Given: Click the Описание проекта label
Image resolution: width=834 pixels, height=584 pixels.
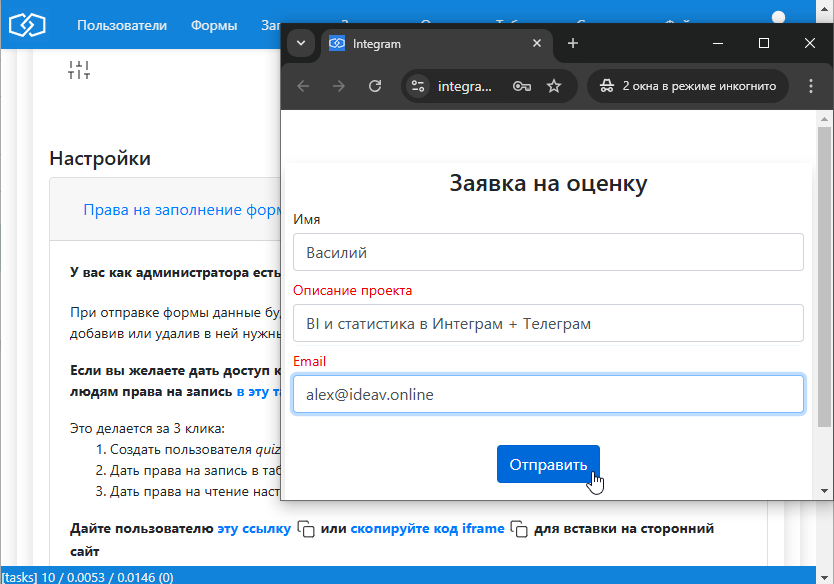Looking at the screenshot, I should 353,290.
